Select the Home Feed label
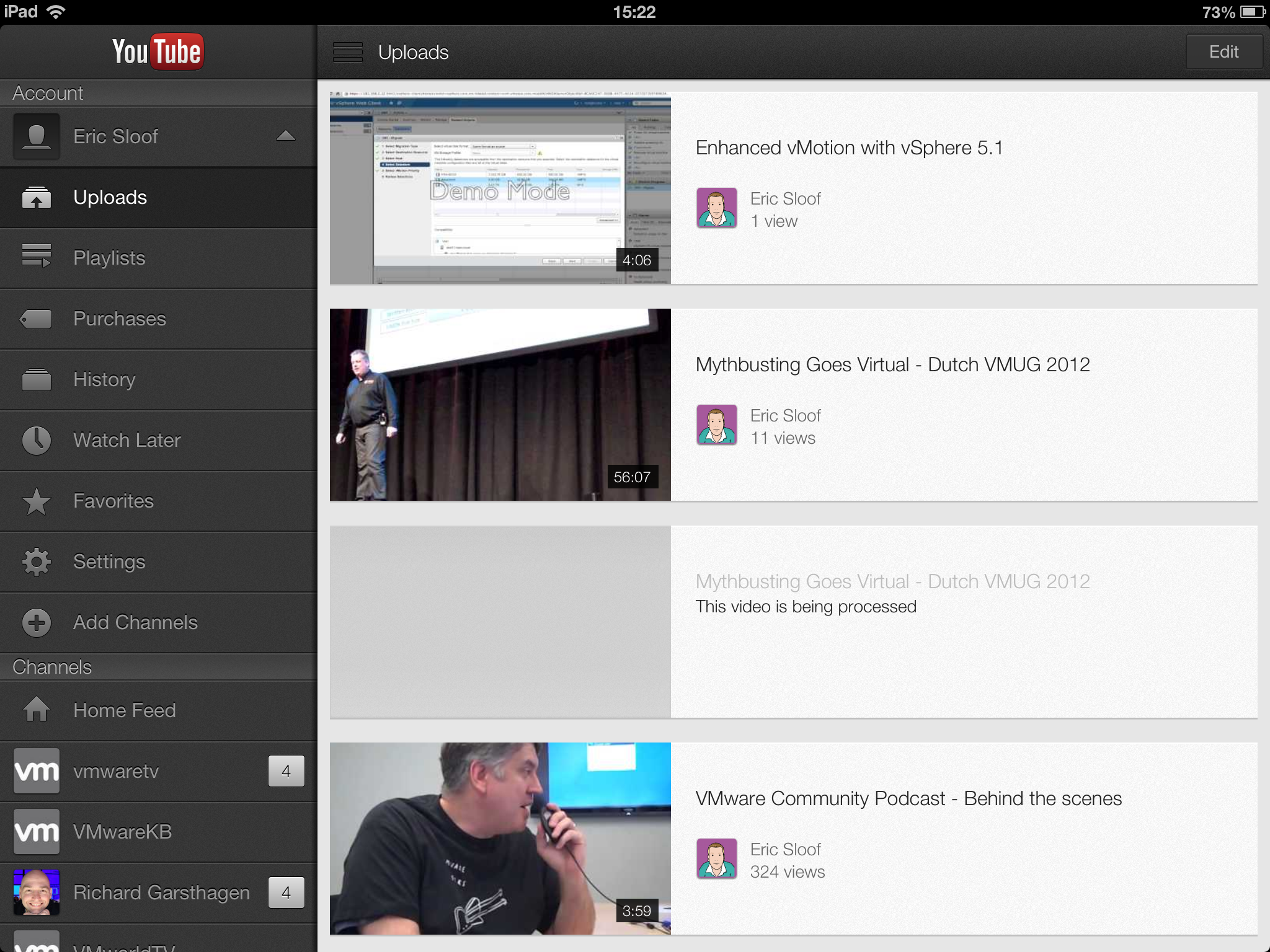Screen dimensions: 1270x952 click(125, 710)
